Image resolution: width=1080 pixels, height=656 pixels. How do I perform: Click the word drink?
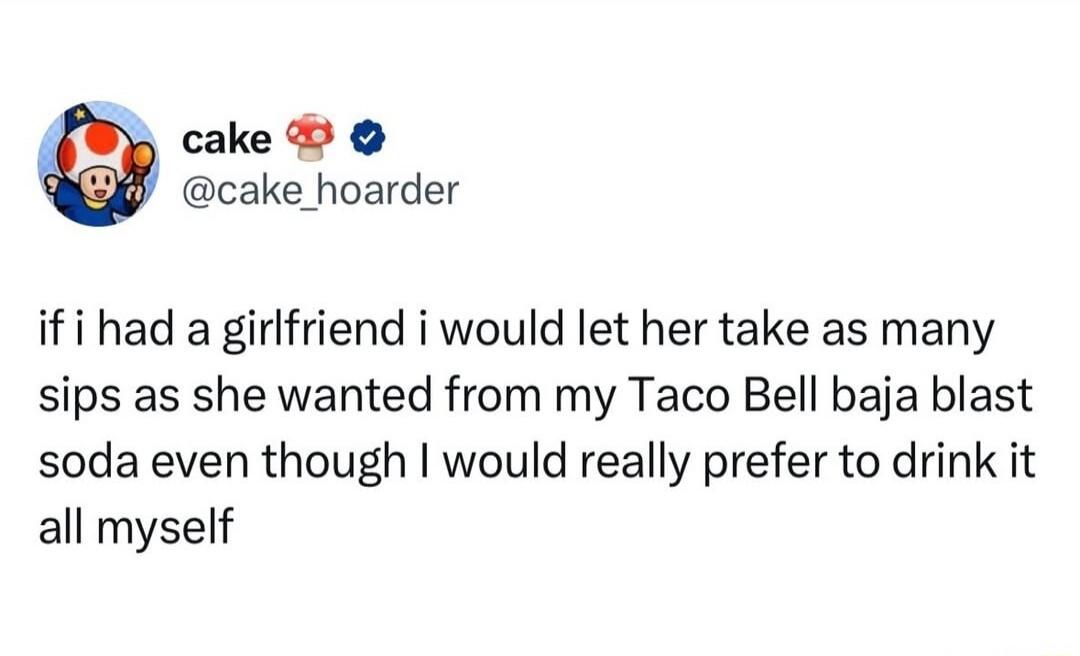[944, 462]
